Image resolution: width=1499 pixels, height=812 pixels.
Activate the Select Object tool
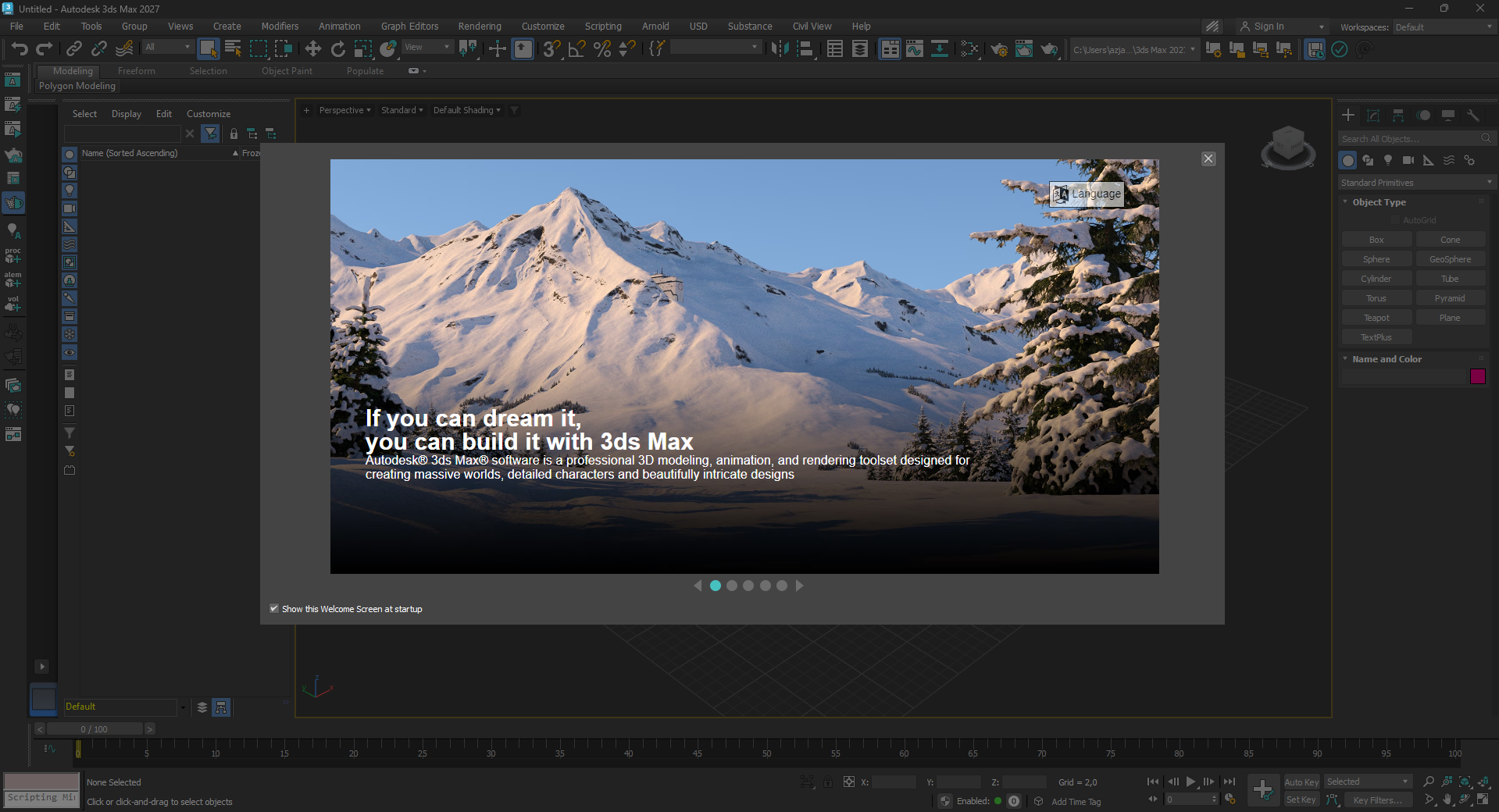coord(208,49)
